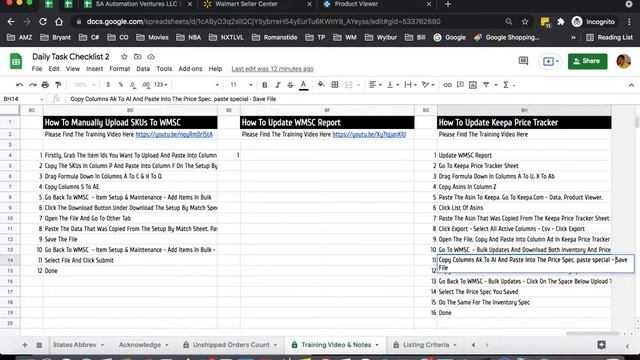Screen dimensions: 640x360
Task: Switch to Walmart Seller Center browser tab
Action: (246, 4)
